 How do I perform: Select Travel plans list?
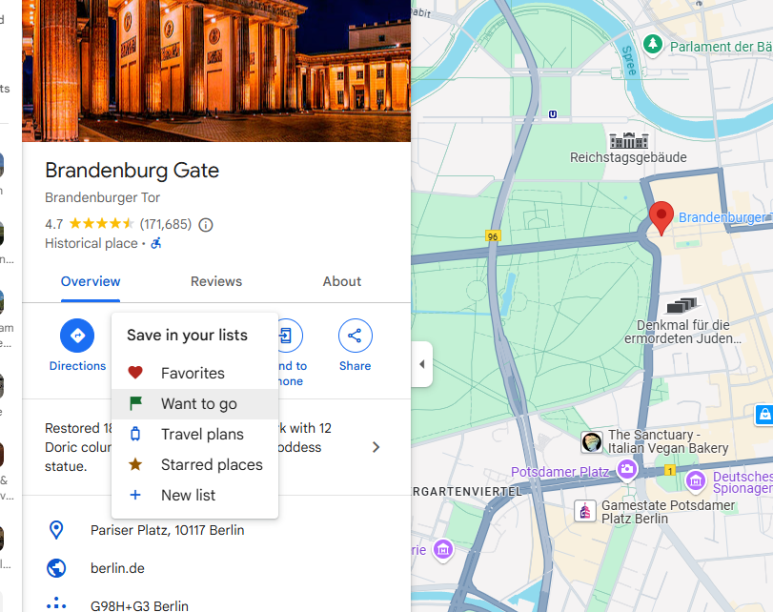coord(195,434)
